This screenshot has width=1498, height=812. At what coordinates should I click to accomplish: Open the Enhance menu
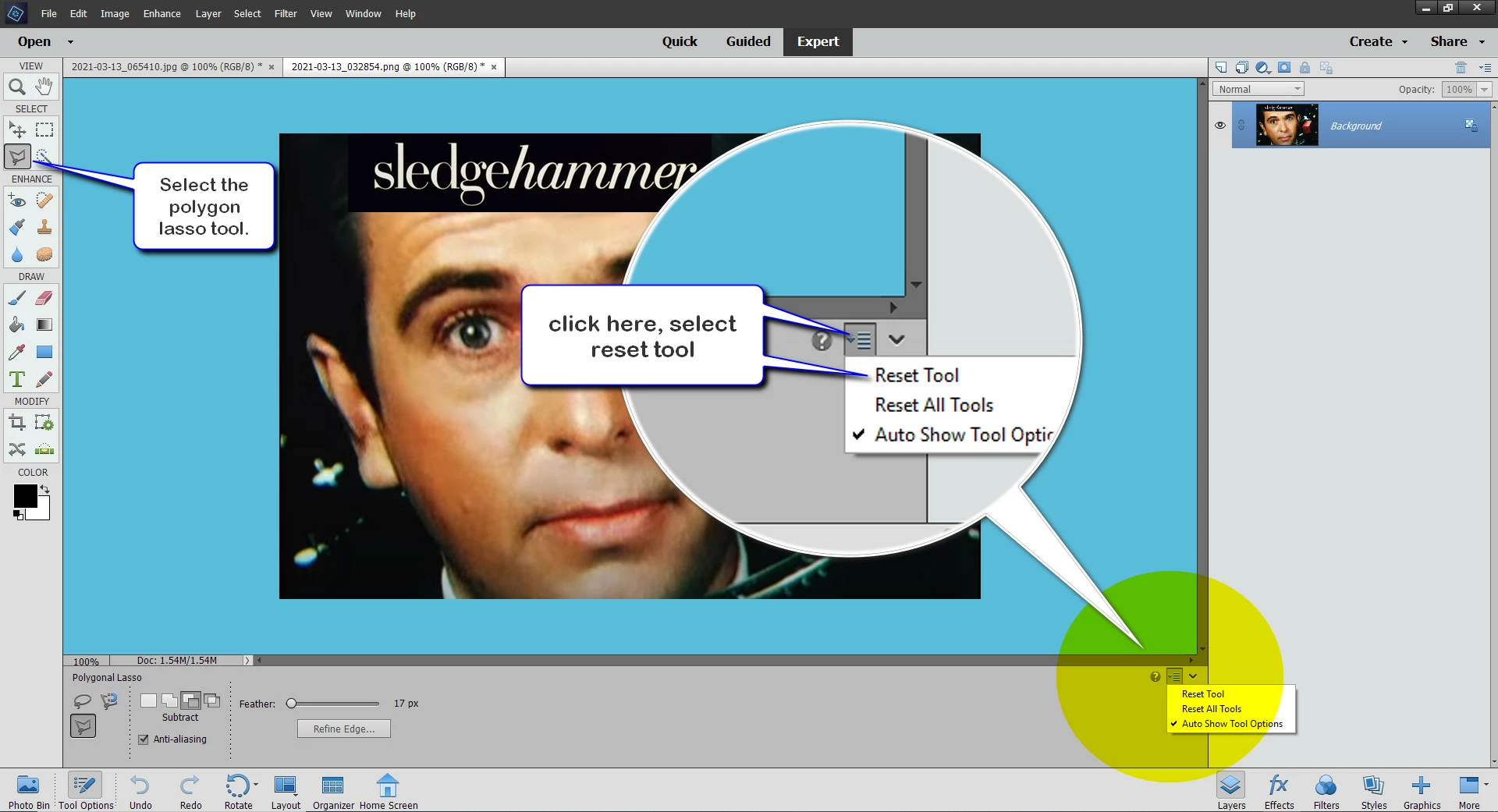[x=162, y=13]
